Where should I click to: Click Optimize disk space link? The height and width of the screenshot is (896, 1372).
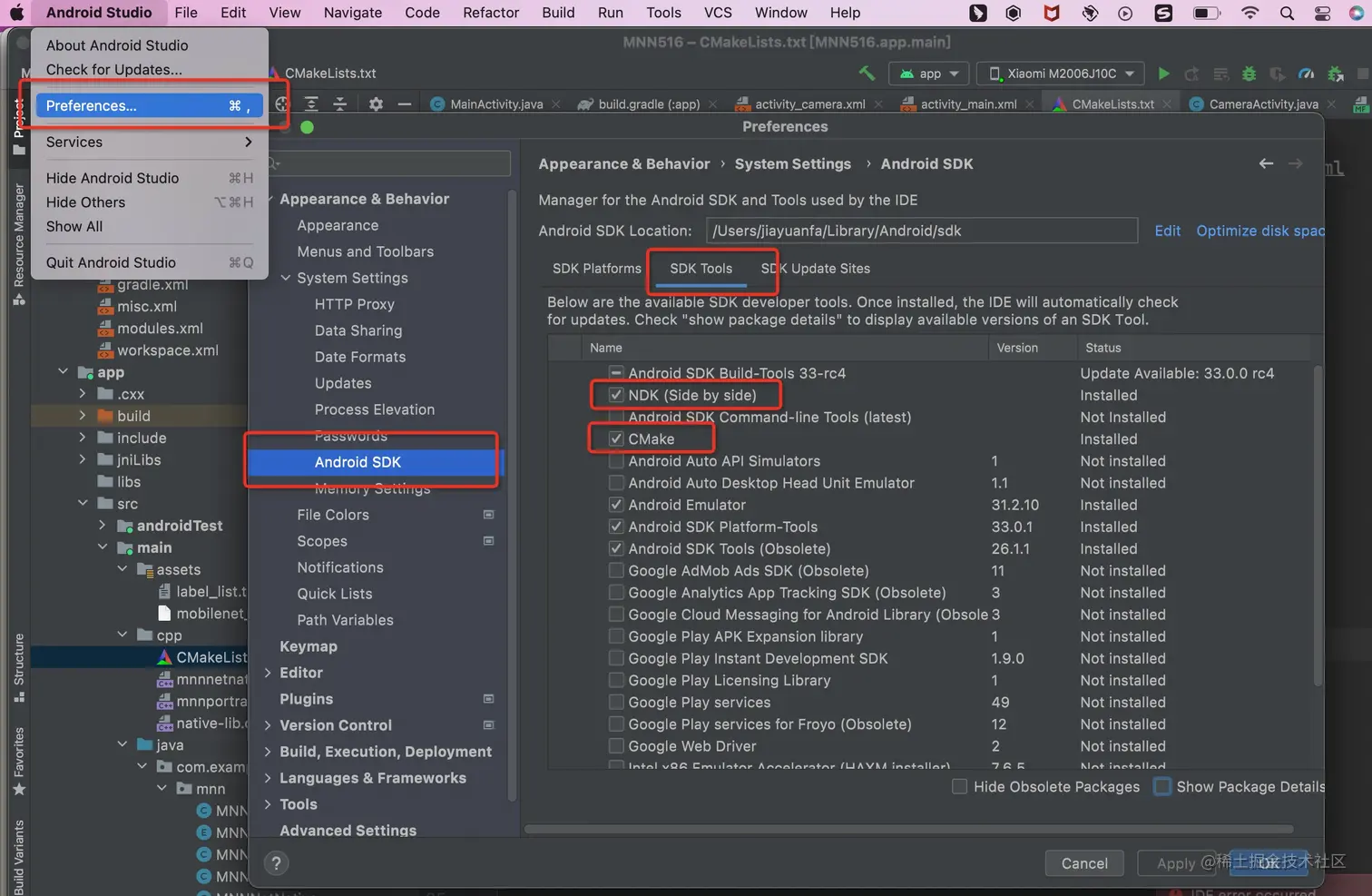click(x=1260, y=231)
